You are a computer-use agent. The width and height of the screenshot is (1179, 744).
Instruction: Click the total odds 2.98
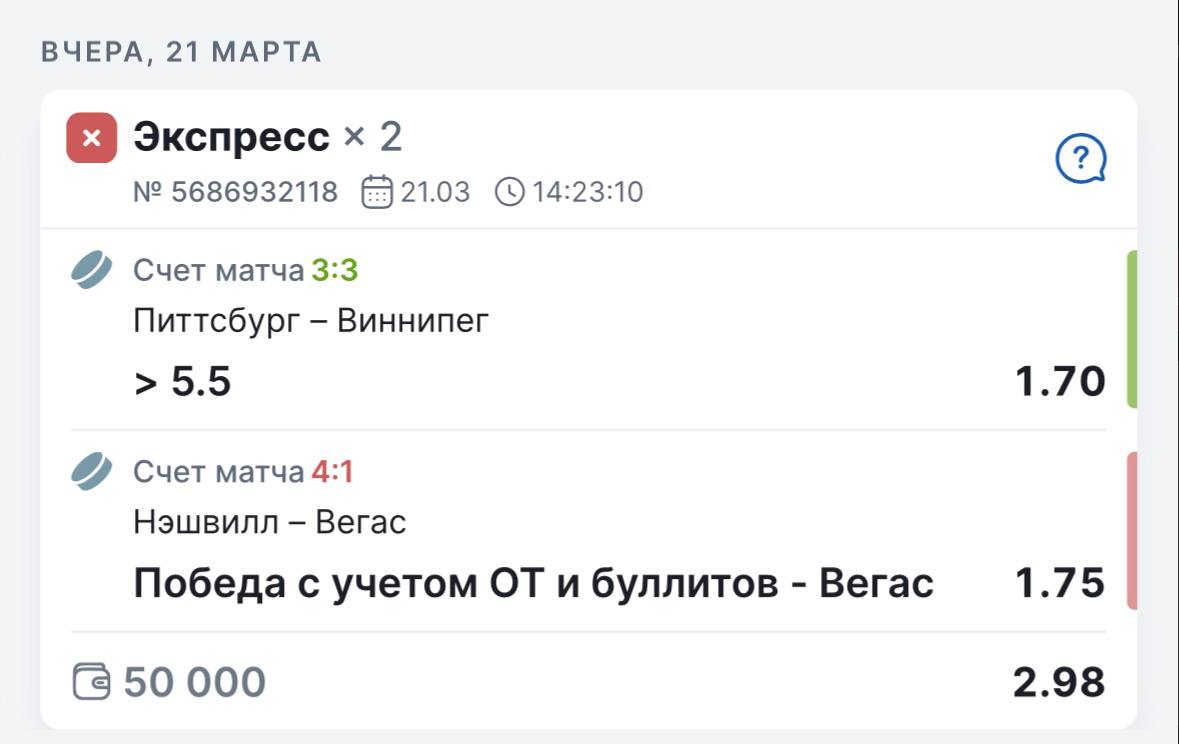1059,682
